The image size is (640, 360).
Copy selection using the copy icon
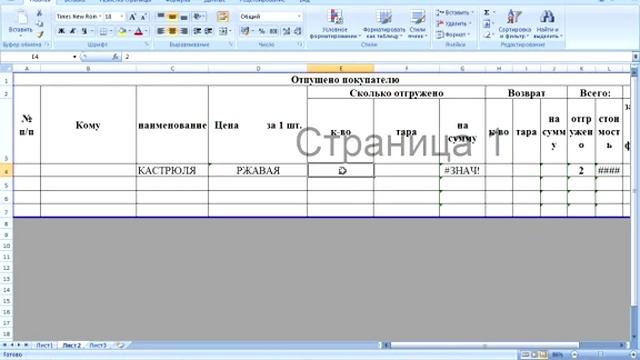(40, 24)
